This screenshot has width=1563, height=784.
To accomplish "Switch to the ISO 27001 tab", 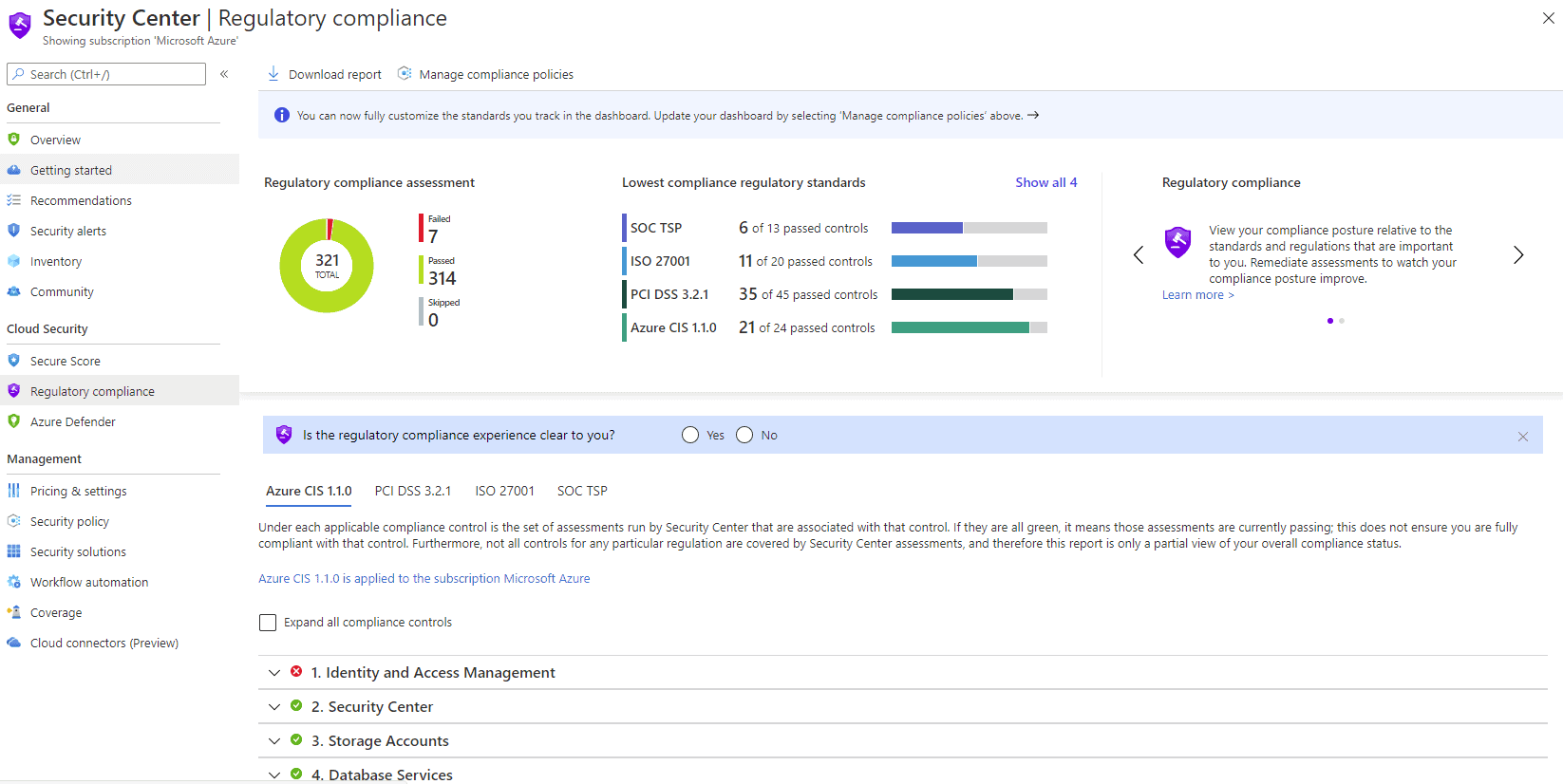I will click(x=504, y=491).
